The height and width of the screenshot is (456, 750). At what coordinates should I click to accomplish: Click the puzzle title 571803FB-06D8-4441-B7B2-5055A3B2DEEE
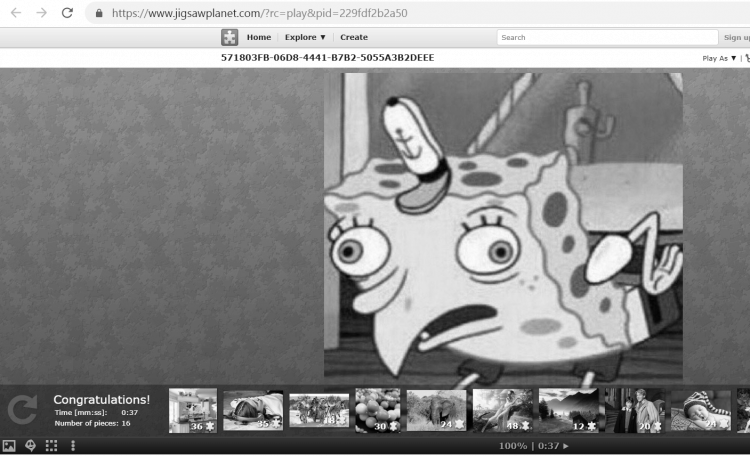[328, 58]
